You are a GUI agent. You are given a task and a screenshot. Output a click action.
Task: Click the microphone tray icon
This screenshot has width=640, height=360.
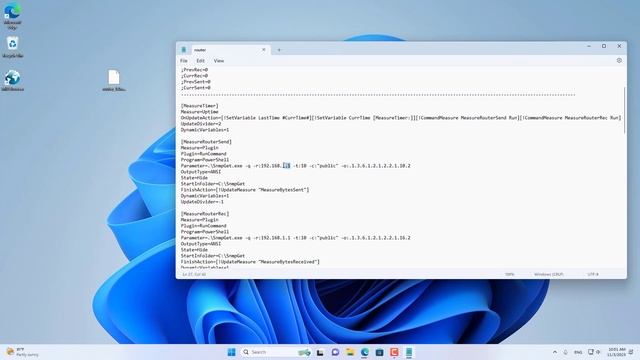coord(566,352)
